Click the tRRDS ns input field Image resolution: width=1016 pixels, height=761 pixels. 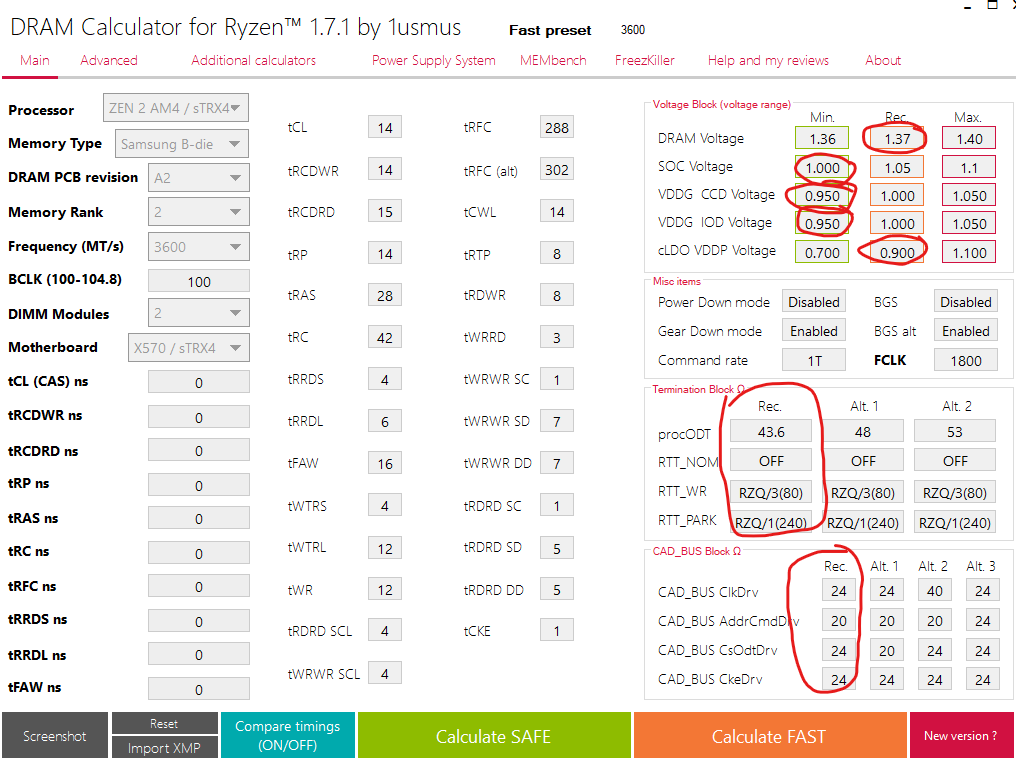point(198,621)
